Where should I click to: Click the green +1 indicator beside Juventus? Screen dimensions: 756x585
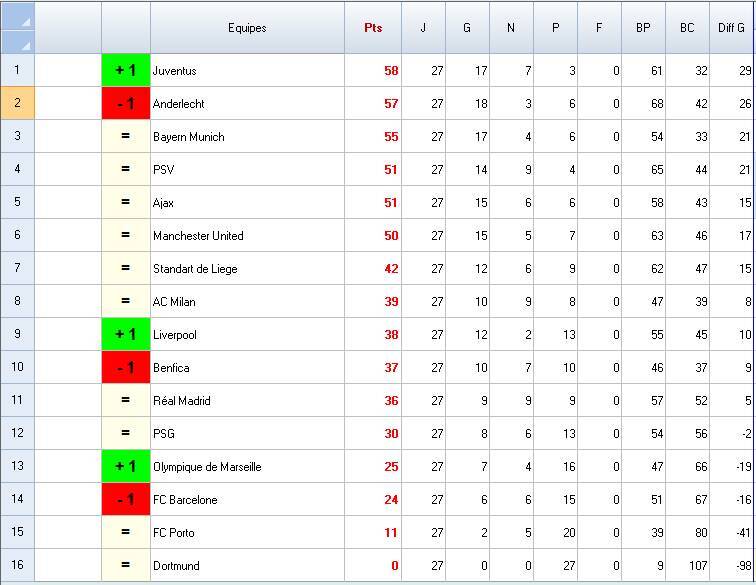pos(126,71)
